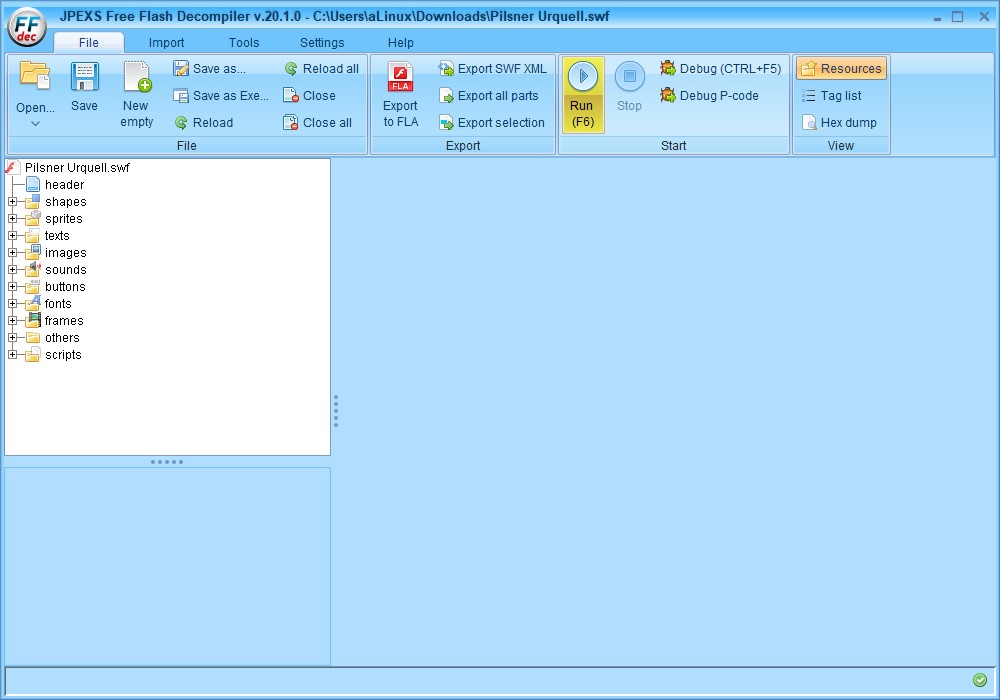This screenshot has height=700, width=1000.
Task: Click the header page icon
Action: coord(33,184)
